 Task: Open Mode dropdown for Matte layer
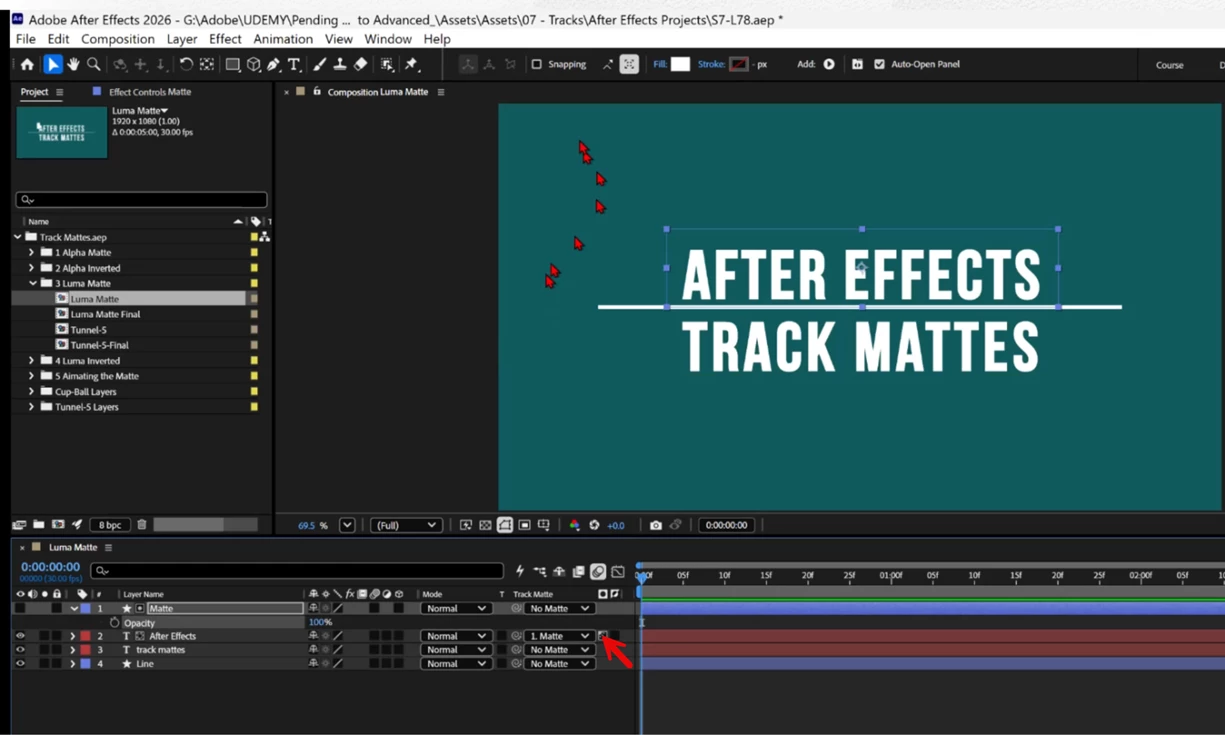(455, 608)
